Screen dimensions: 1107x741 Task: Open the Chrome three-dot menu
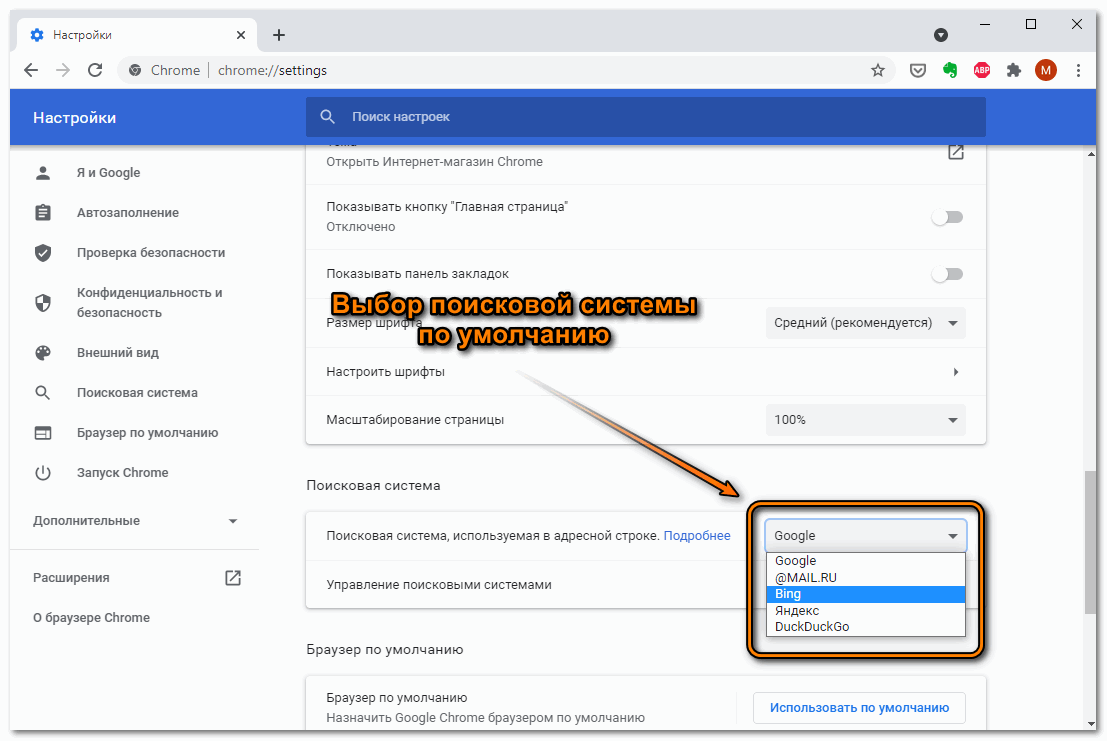(x=1078, y=70)
